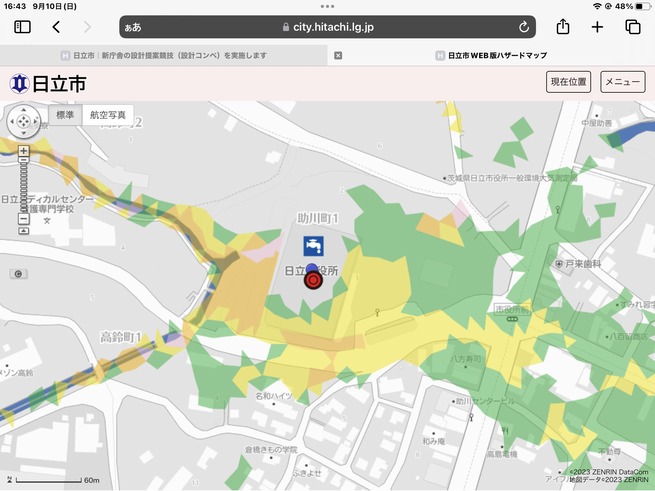
Task: Click the ふきよせ map label
Action: pyautogui.click(x=307, y=473)
